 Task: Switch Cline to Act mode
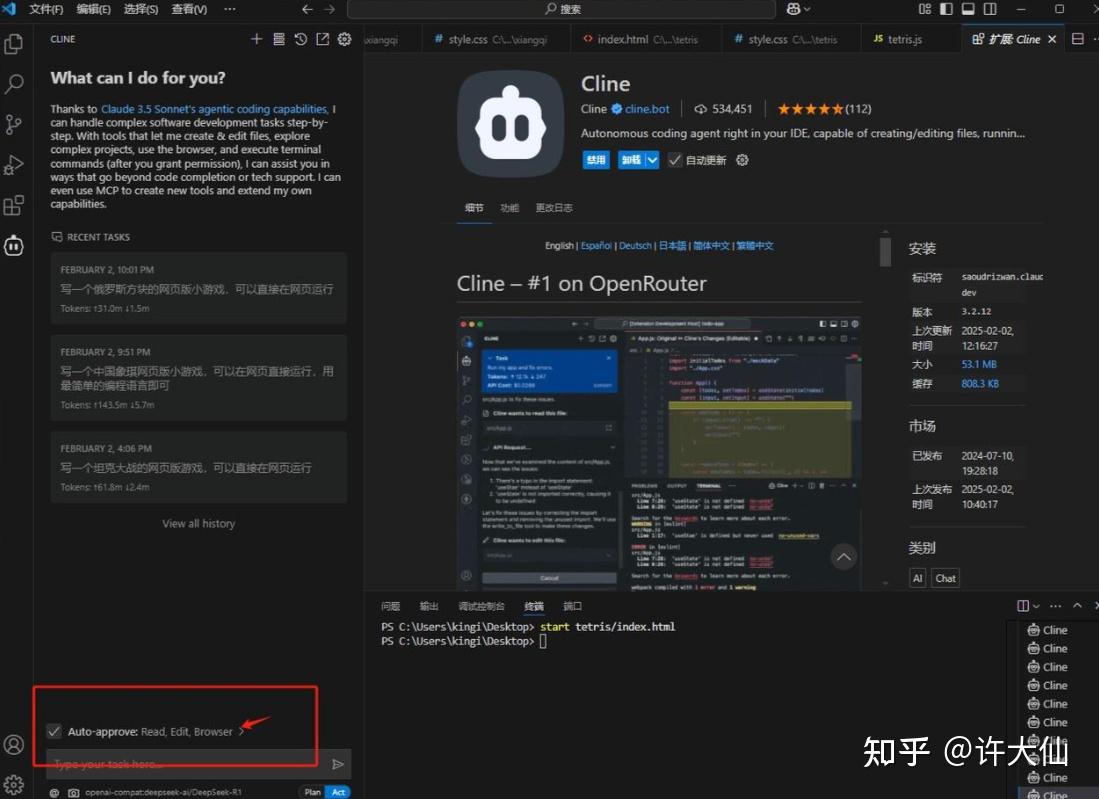338,790
